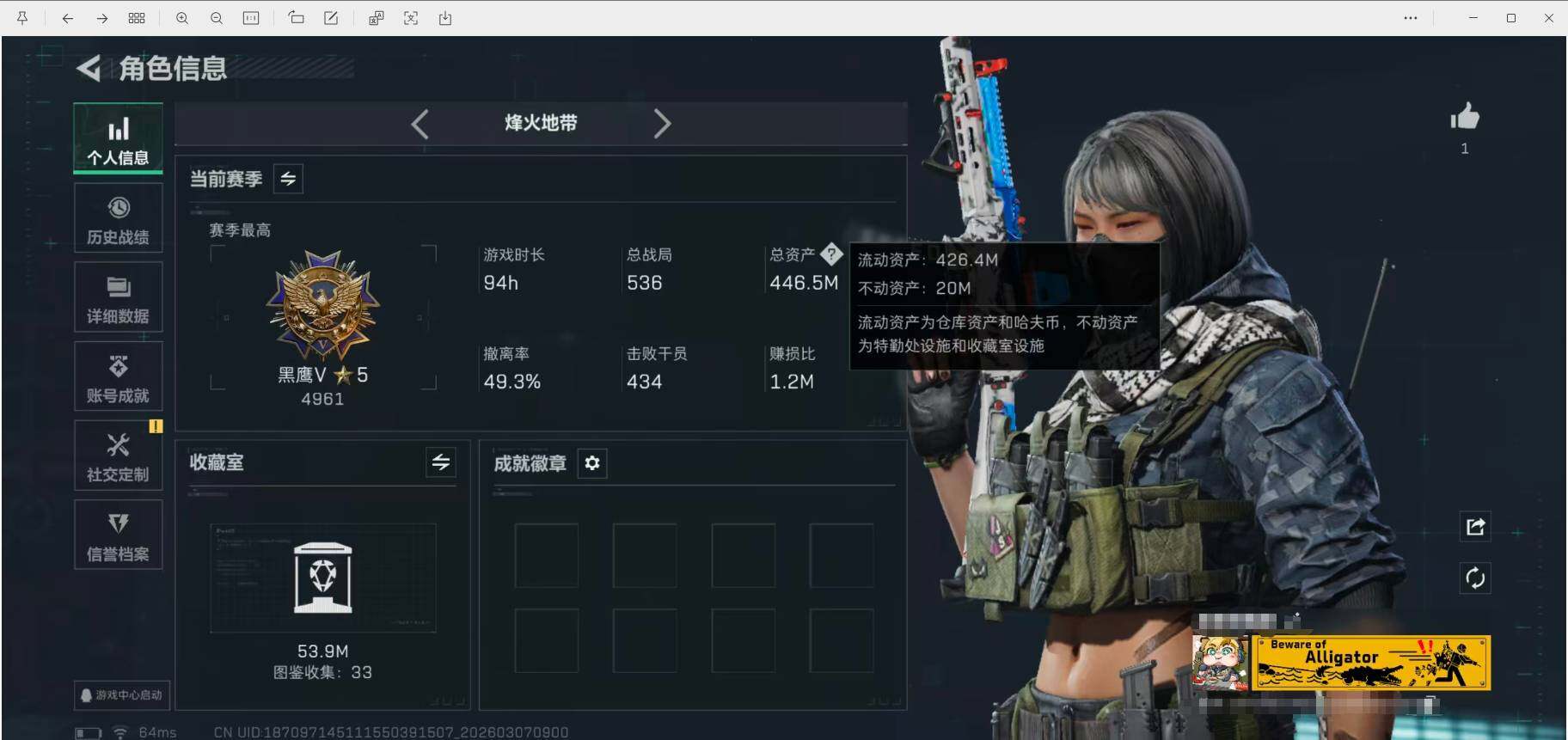Open the viewer's more options menu
Viewport: 1568px width, 740px height.
pyautogui.click(x=1411, y=18)
